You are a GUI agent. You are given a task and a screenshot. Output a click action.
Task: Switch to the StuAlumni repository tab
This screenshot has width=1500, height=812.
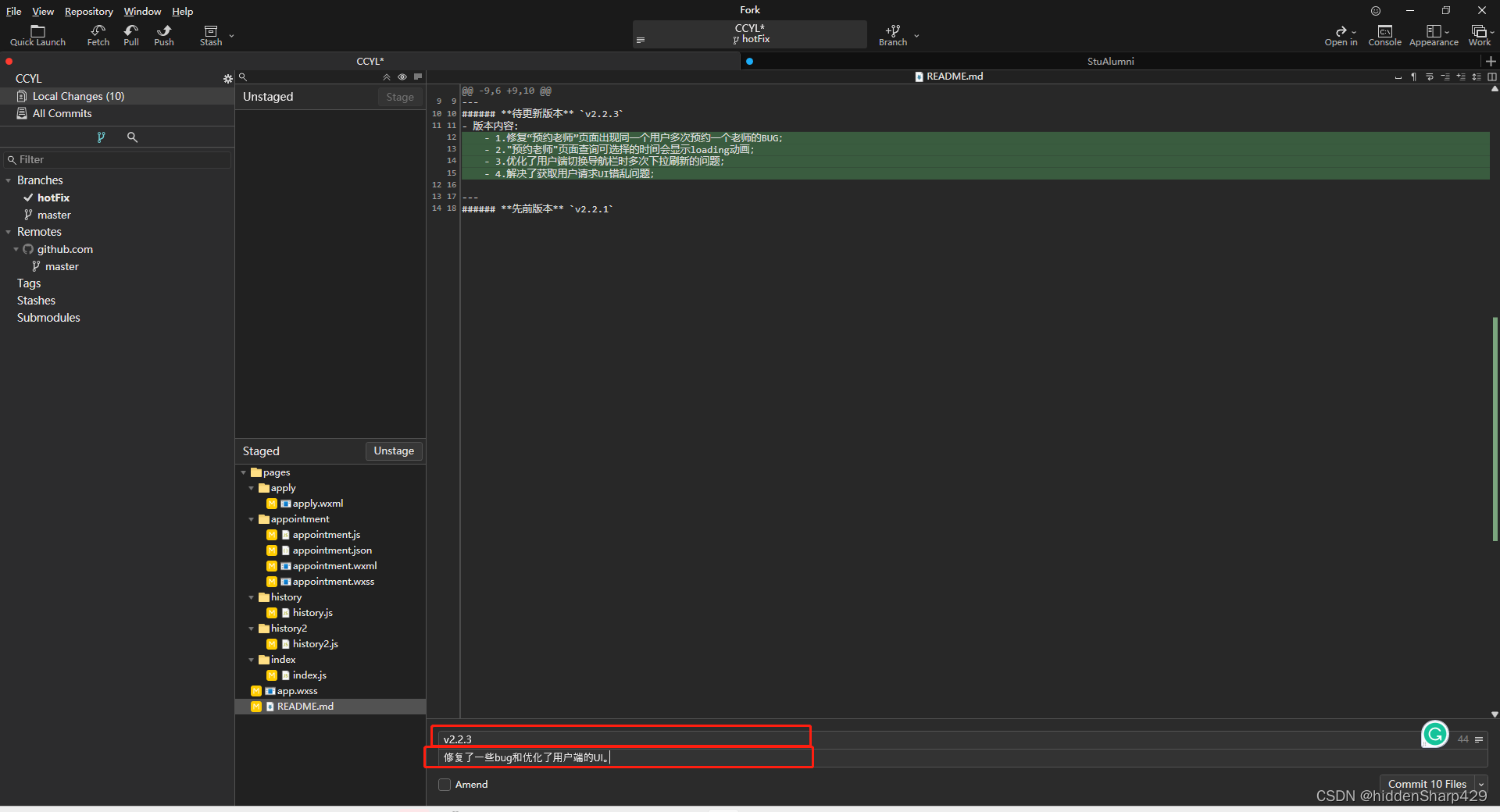(x=1110, y=61)
